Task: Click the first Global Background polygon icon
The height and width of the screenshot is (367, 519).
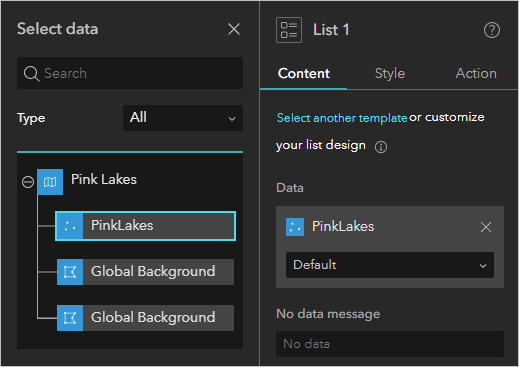Action: (x=70, y=272)
